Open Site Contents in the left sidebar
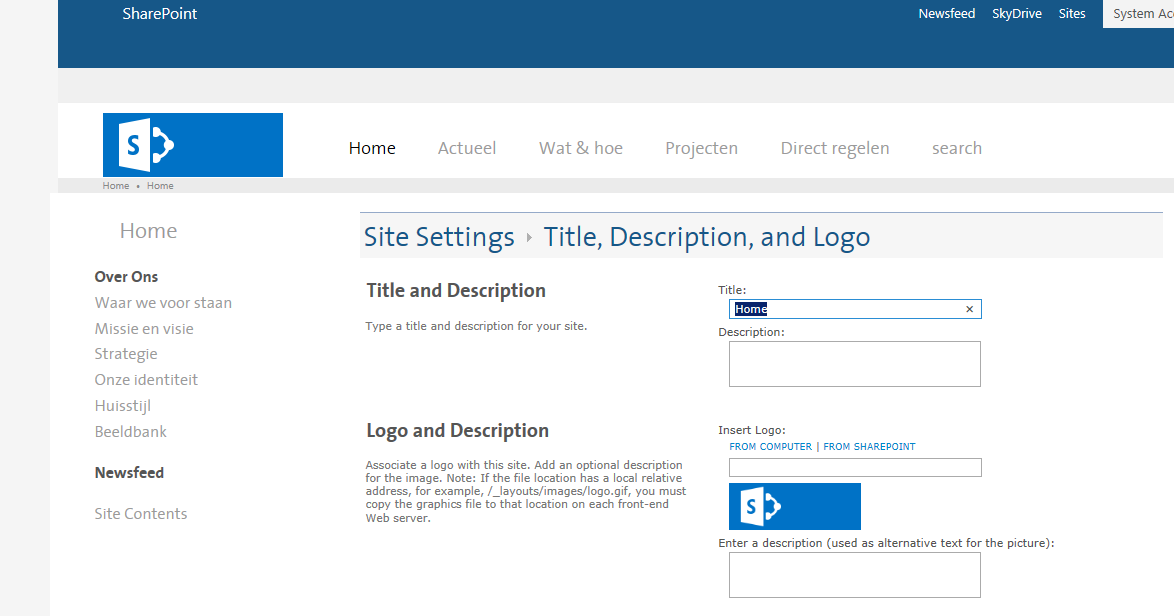This screenshot has width=1174, height=616. click(x=140, y=513)
